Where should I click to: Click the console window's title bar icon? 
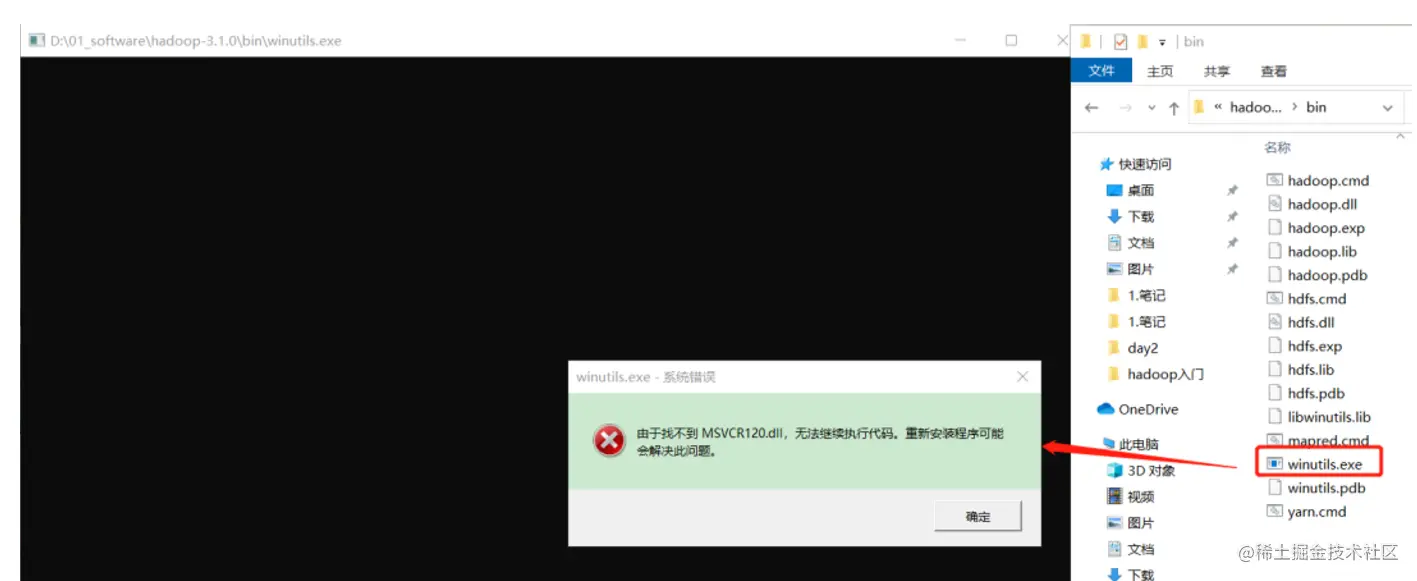point(36,41)
